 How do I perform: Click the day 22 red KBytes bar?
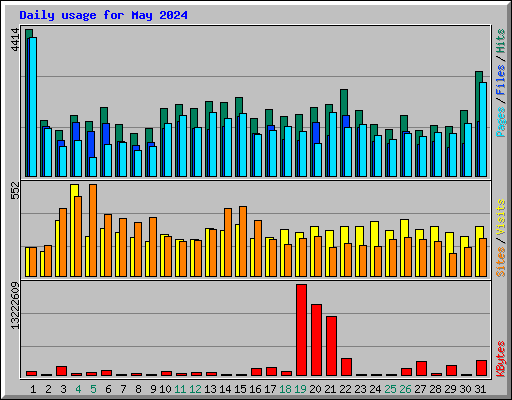(x=346, y=367)
